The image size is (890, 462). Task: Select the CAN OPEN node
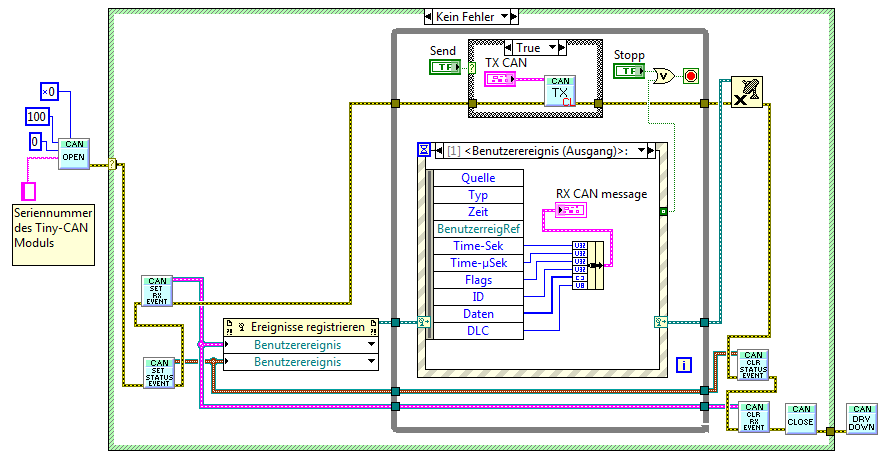pyautogui.click(x=74, y=154)
